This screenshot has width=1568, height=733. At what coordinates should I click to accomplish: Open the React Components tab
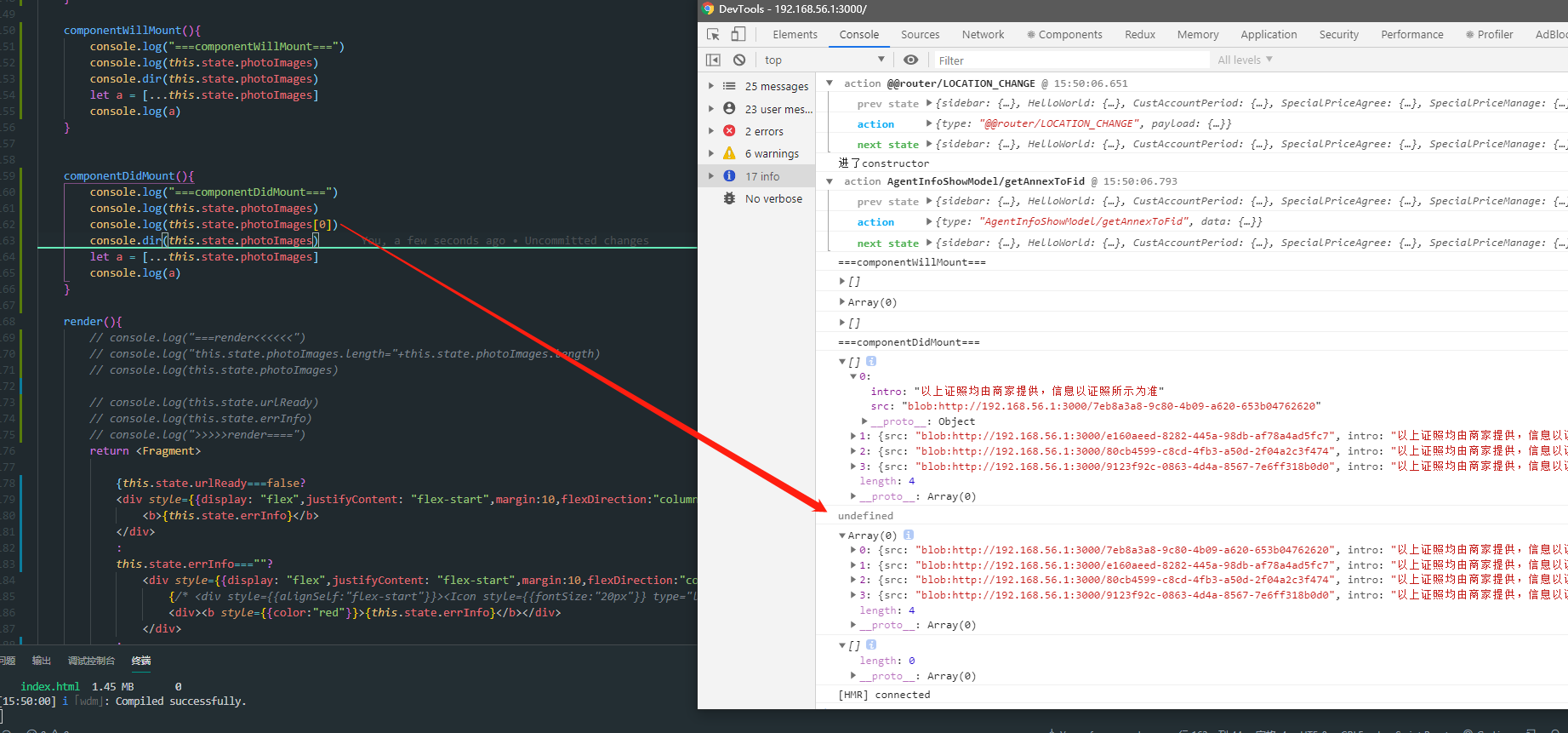pos(1064,34)
